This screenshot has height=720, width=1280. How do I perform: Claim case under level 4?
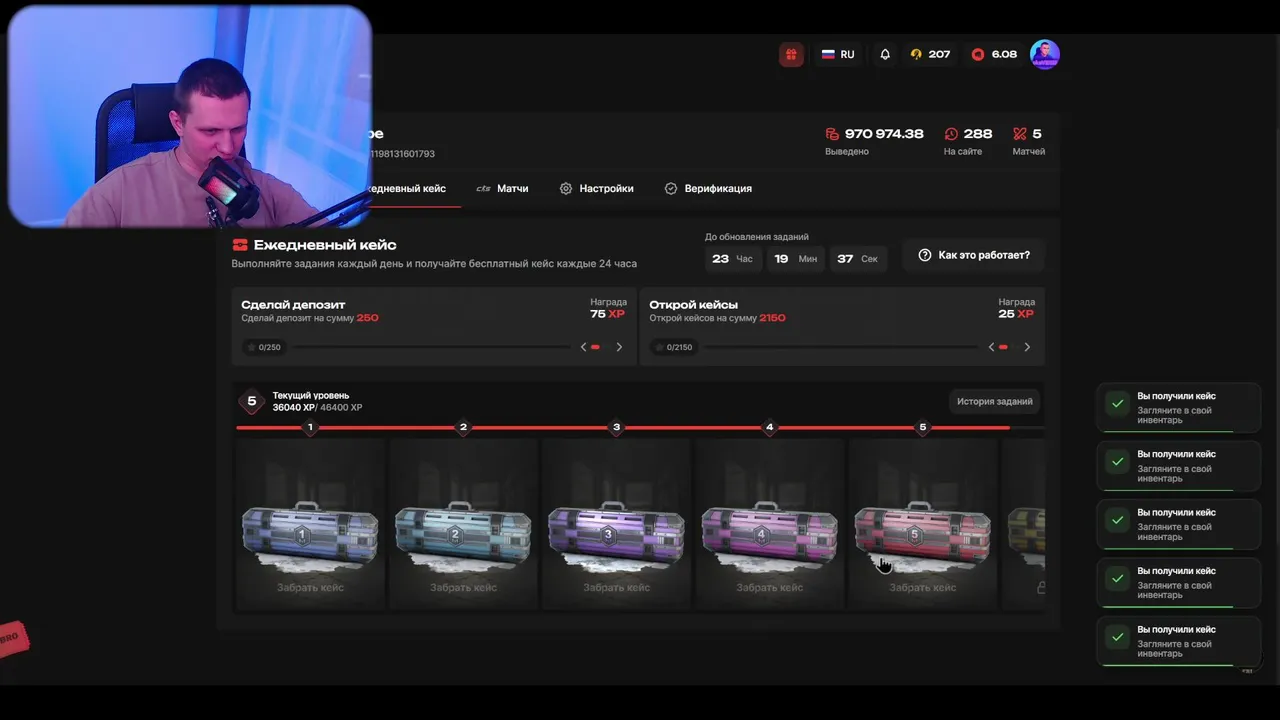(x=769, y=587)
